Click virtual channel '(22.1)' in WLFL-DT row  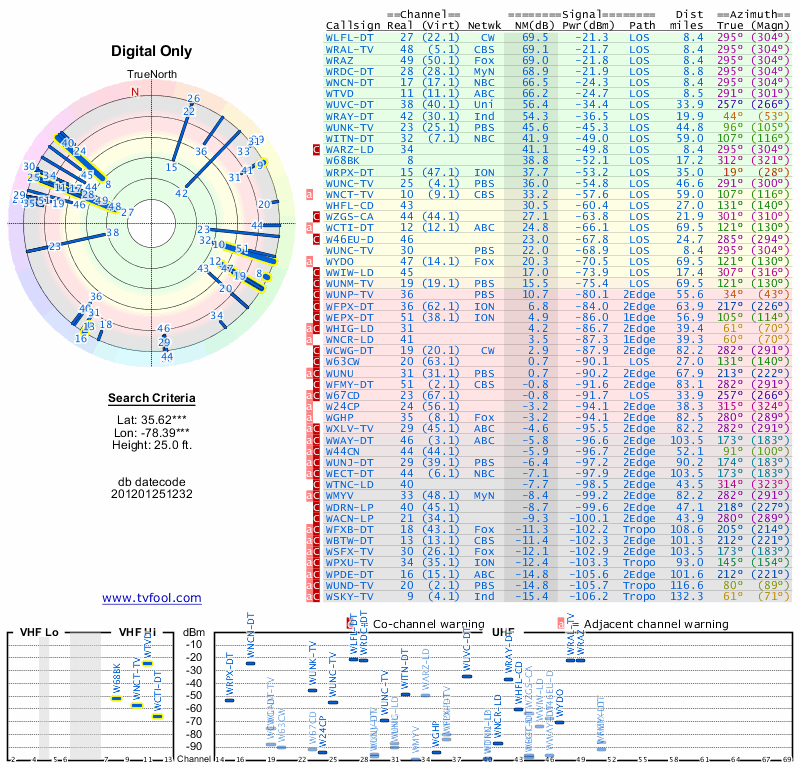point(441,38)
